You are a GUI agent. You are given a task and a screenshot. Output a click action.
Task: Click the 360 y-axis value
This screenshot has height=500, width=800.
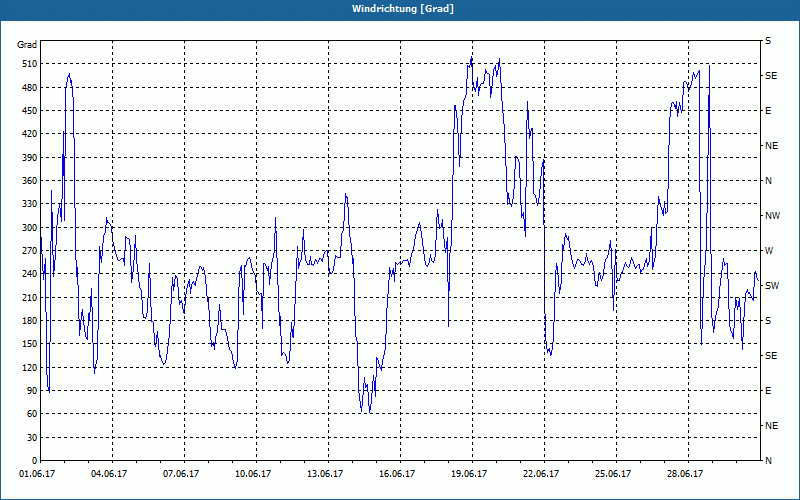(x=30, y=181)
